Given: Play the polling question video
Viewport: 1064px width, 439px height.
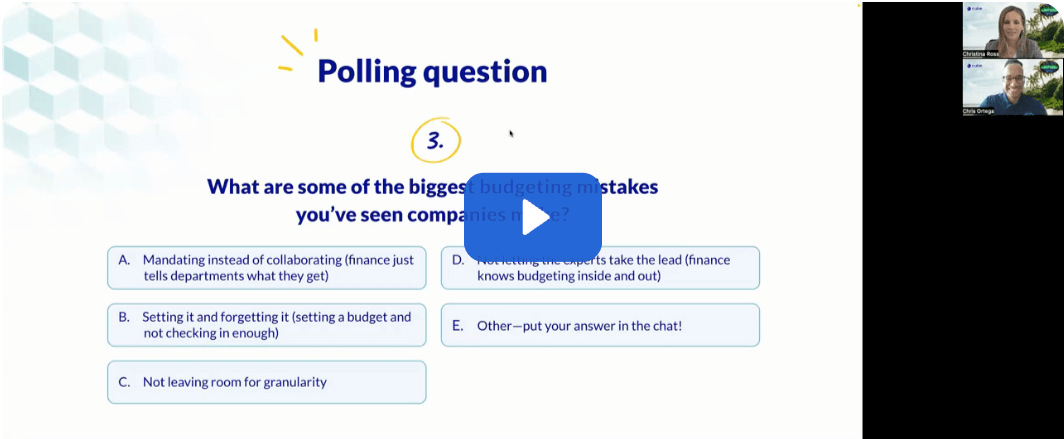Looking at the screenshot, I should coord(532,218).
